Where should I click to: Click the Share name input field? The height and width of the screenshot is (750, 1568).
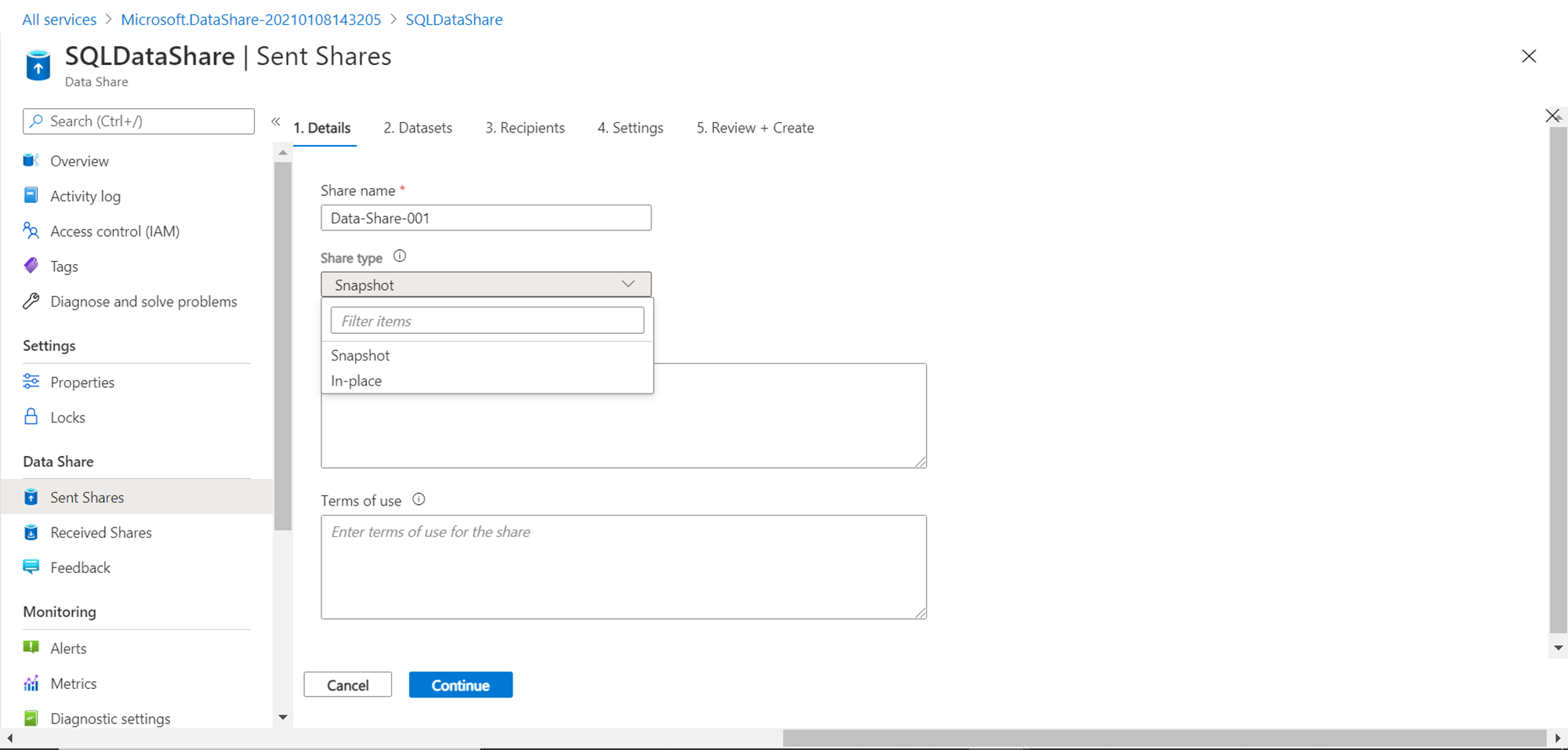point(486,218)
